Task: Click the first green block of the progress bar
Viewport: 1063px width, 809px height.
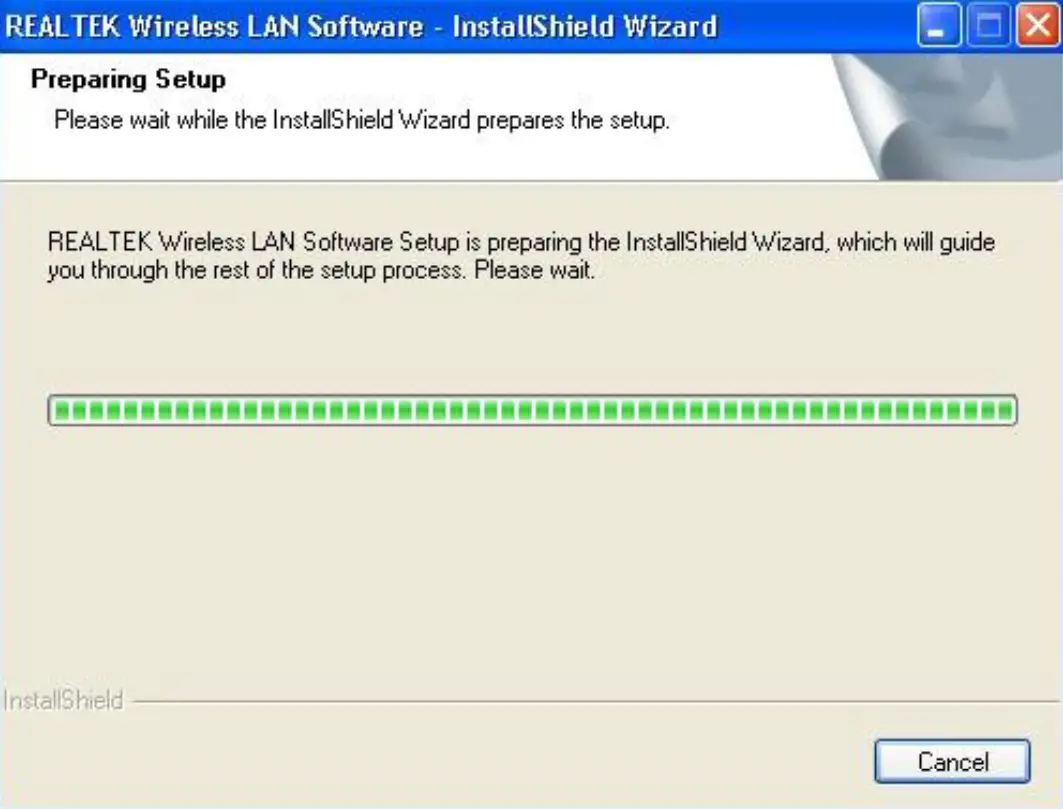Action: pyautogui.click(x=62, y=410)
